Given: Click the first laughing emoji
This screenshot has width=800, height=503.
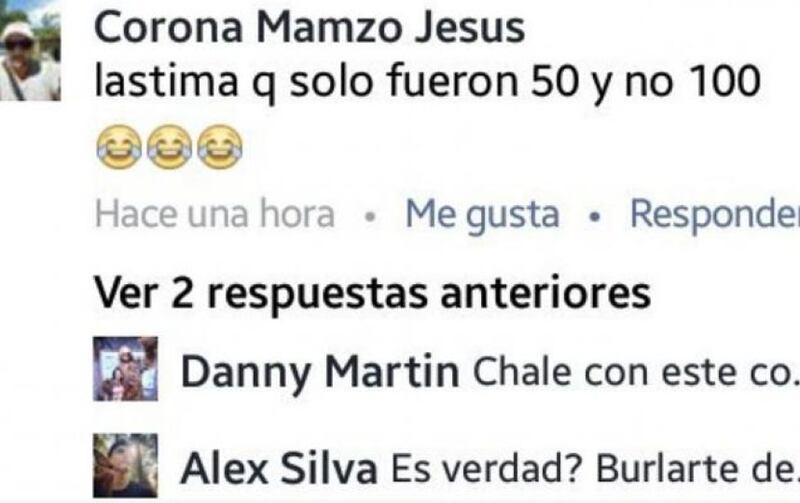Looking at the screenshot, I should click(x=118, y=146).
